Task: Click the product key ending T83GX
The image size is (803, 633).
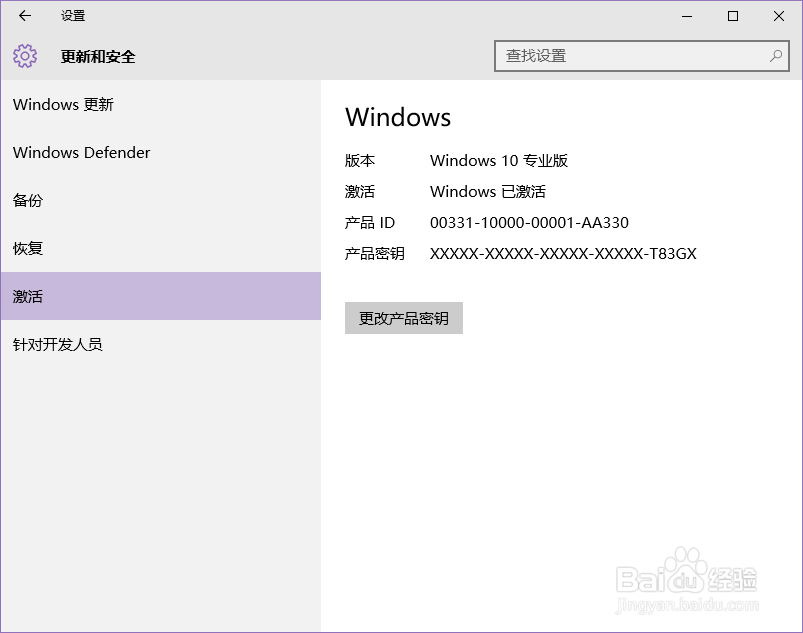Action: [563, 254]
